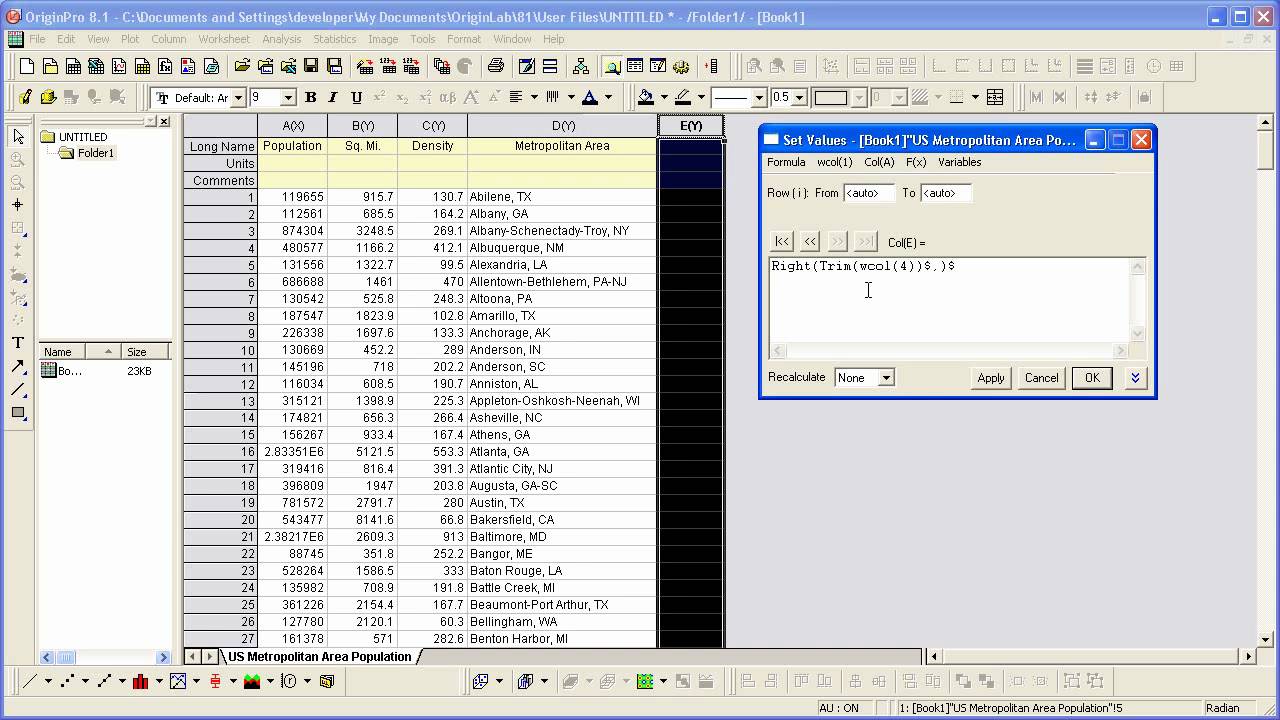Confirm with the OK button
Viewport: 1280px width, 720px height.
coord(1092,378)
